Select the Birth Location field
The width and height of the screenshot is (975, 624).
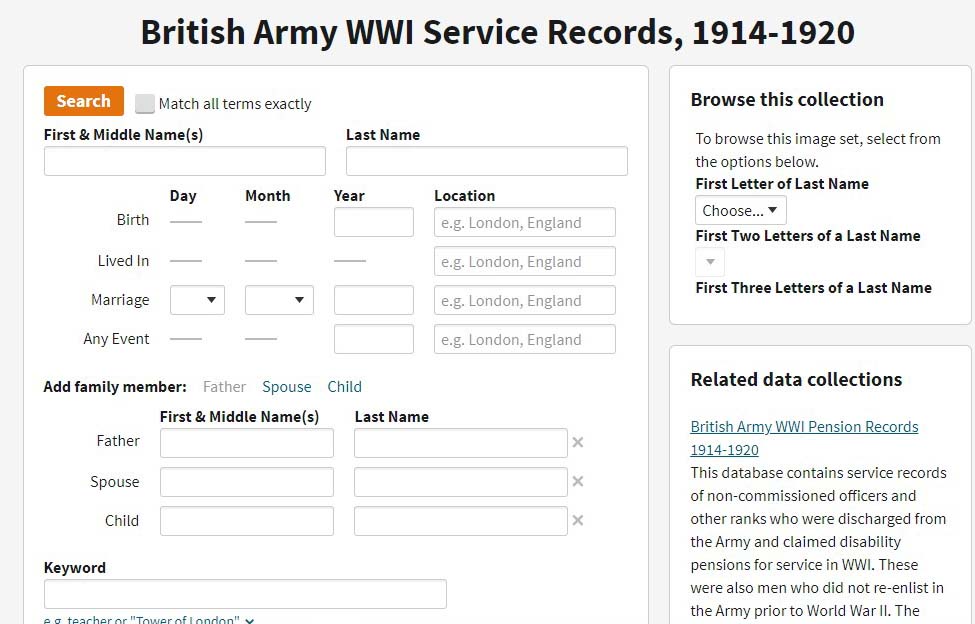pyautogui.click(x=524, y=222)
